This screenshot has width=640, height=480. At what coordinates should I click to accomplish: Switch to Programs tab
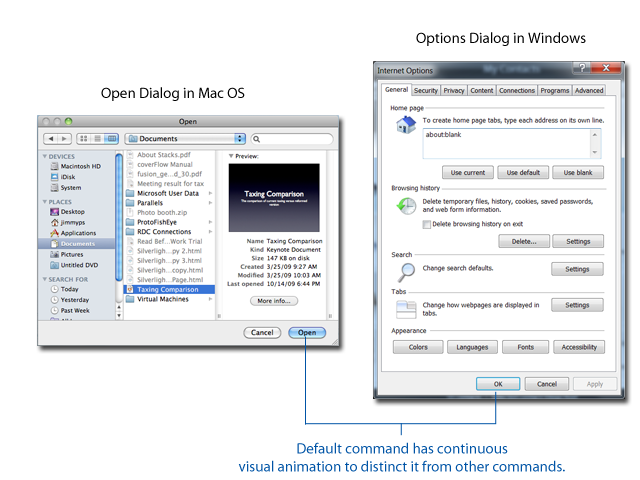click(555, 91)
